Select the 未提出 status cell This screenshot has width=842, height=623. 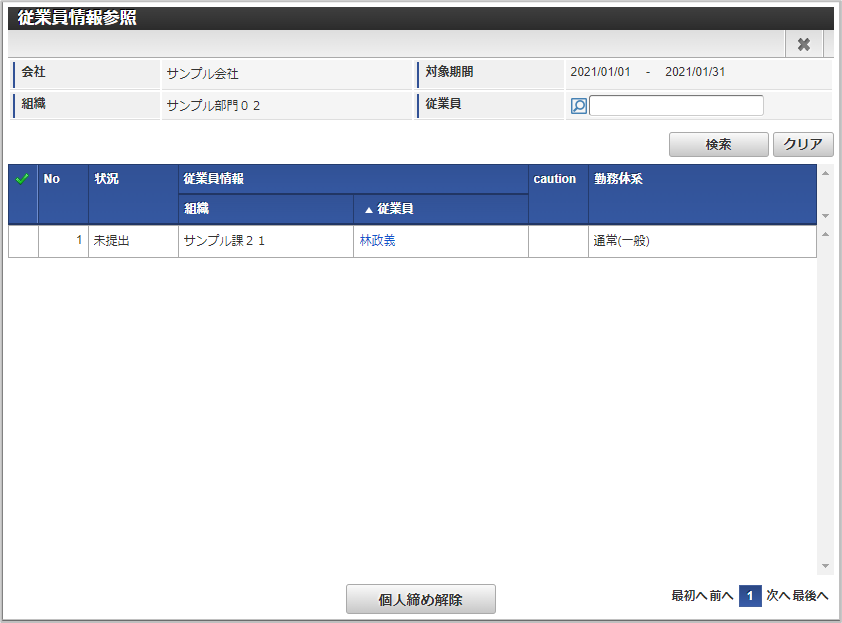[133, 241]
